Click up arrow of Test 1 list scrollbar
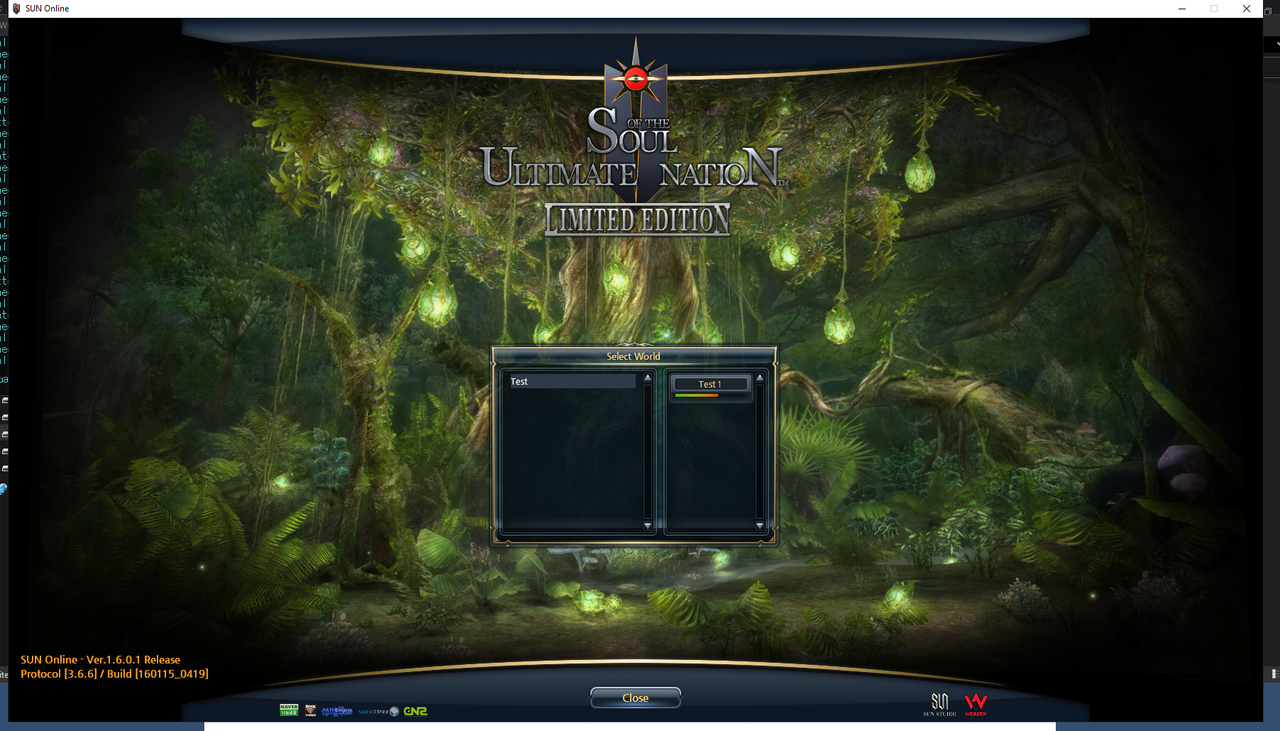The height and width of the screenshot is (731, 1280). (x=759, y=378)
